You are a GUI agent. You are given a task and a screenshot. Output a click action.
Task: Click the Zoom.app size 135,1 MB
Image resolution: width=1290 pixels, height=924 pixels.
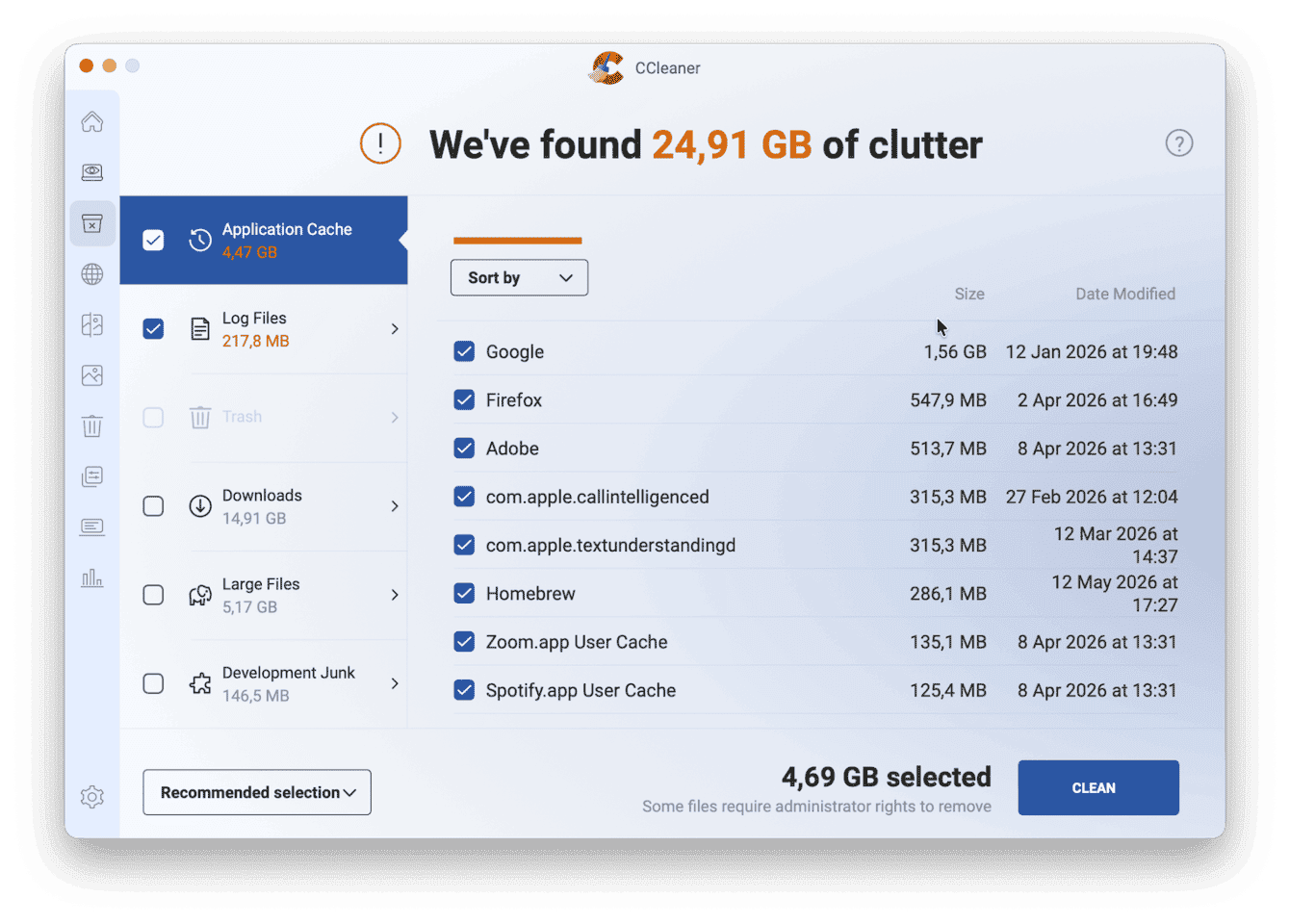(948, 642)
